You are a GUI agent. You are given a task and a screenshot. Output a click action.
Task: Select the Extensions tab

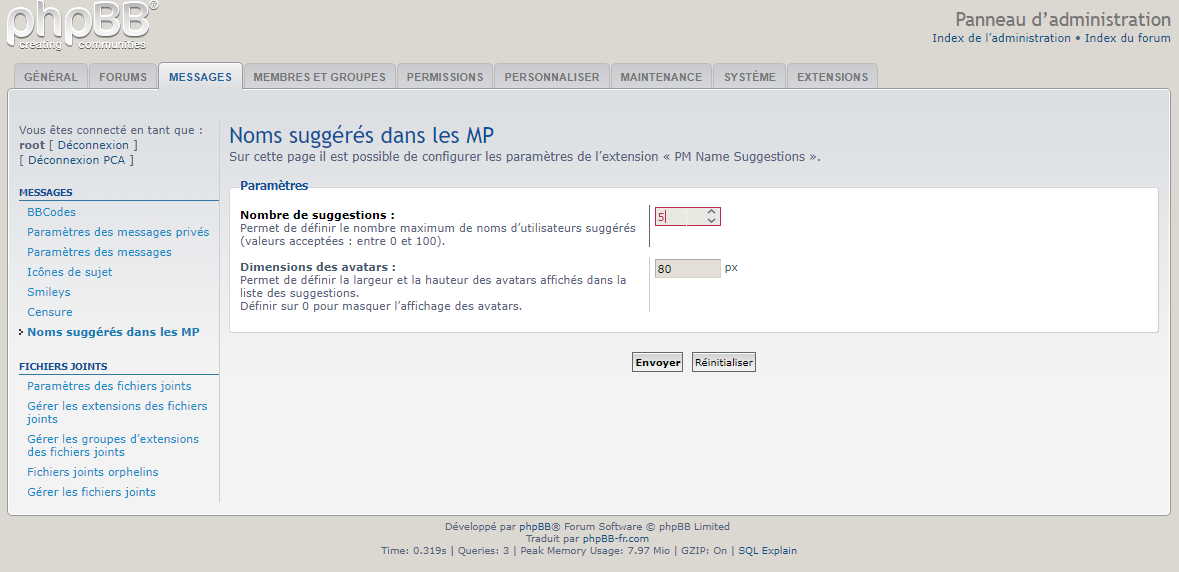(x=832, y=77)
